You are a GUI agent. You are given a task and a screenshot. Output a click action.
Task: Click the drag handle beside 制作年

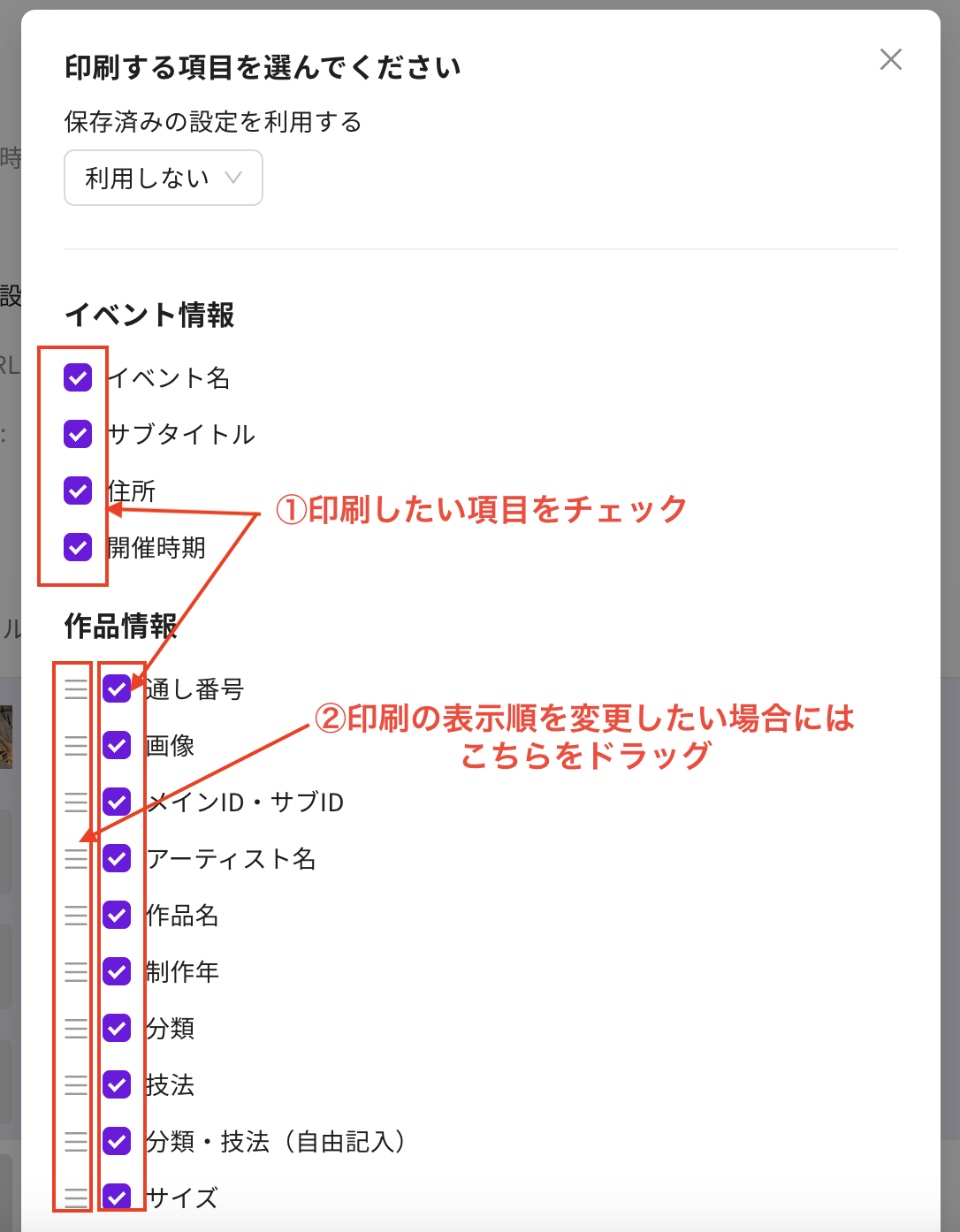click(75, 972)
